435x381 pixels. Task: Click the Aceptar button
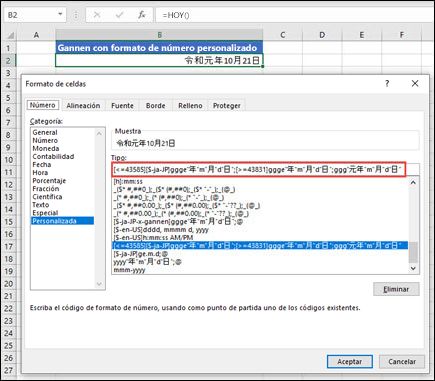coord(349,361)
